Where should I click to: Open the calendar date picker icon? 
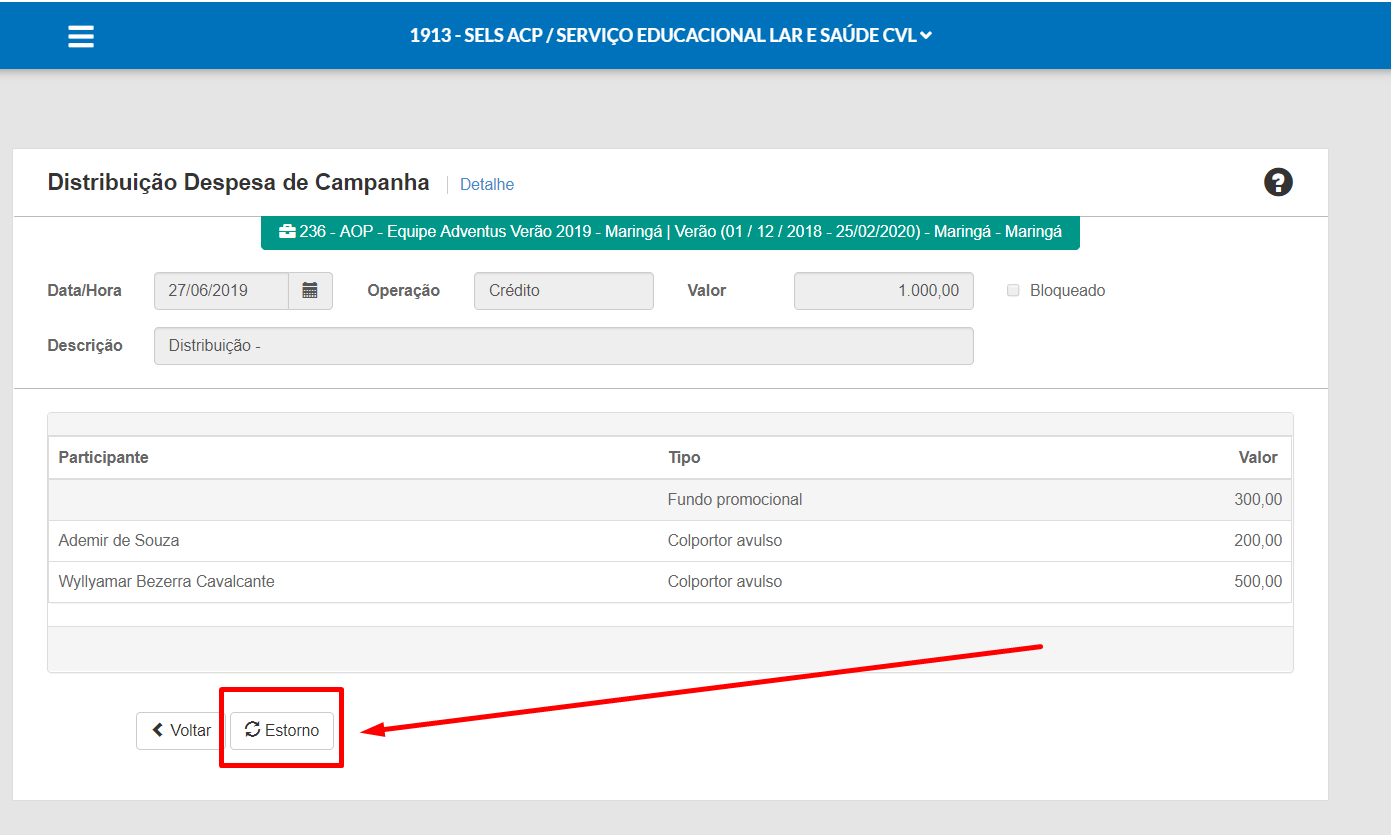(310, 291)
